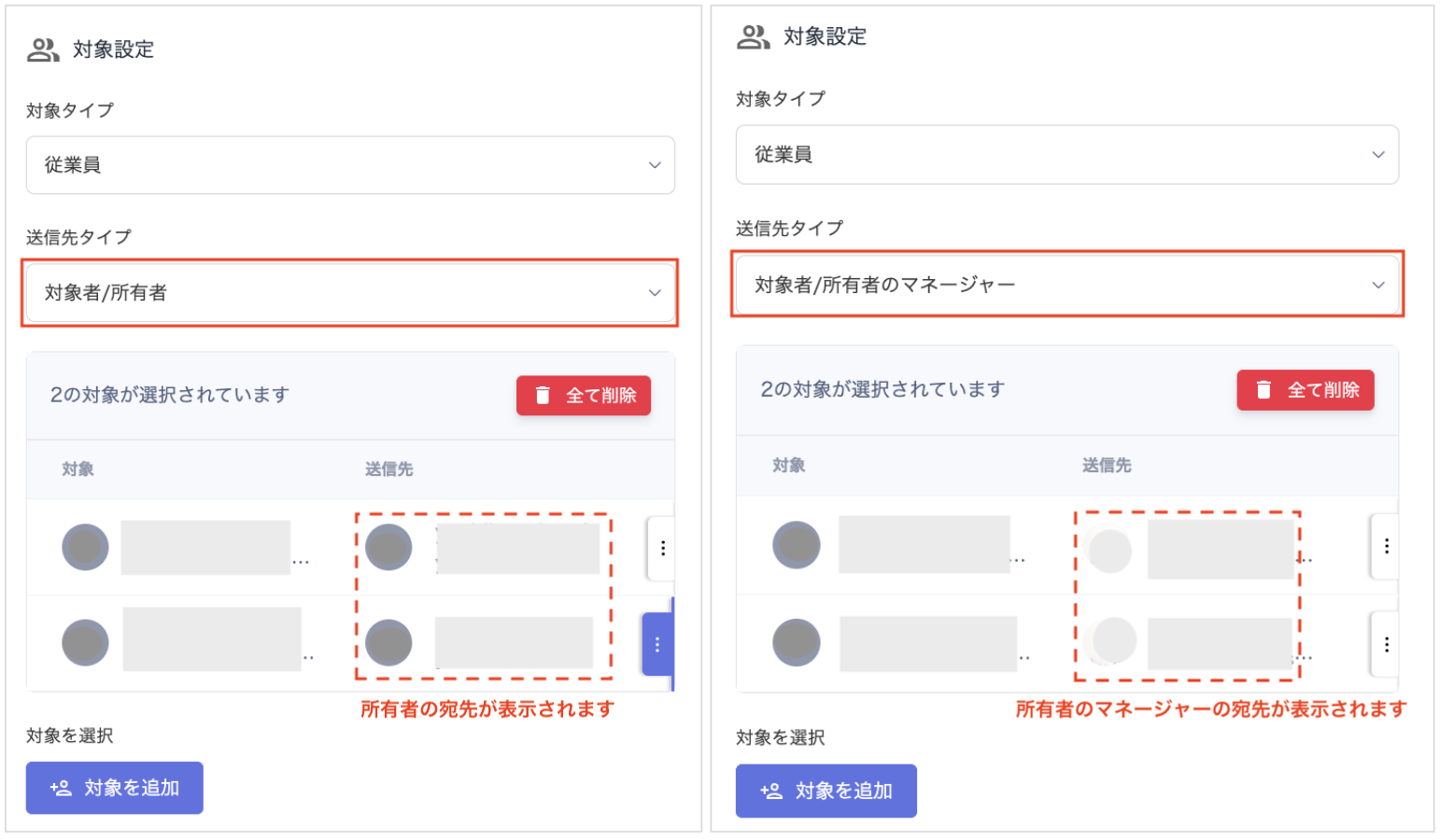The image size is (1440, 840).
Task: Click 対象を追加 button in left panel
Action: click(115, 788)
